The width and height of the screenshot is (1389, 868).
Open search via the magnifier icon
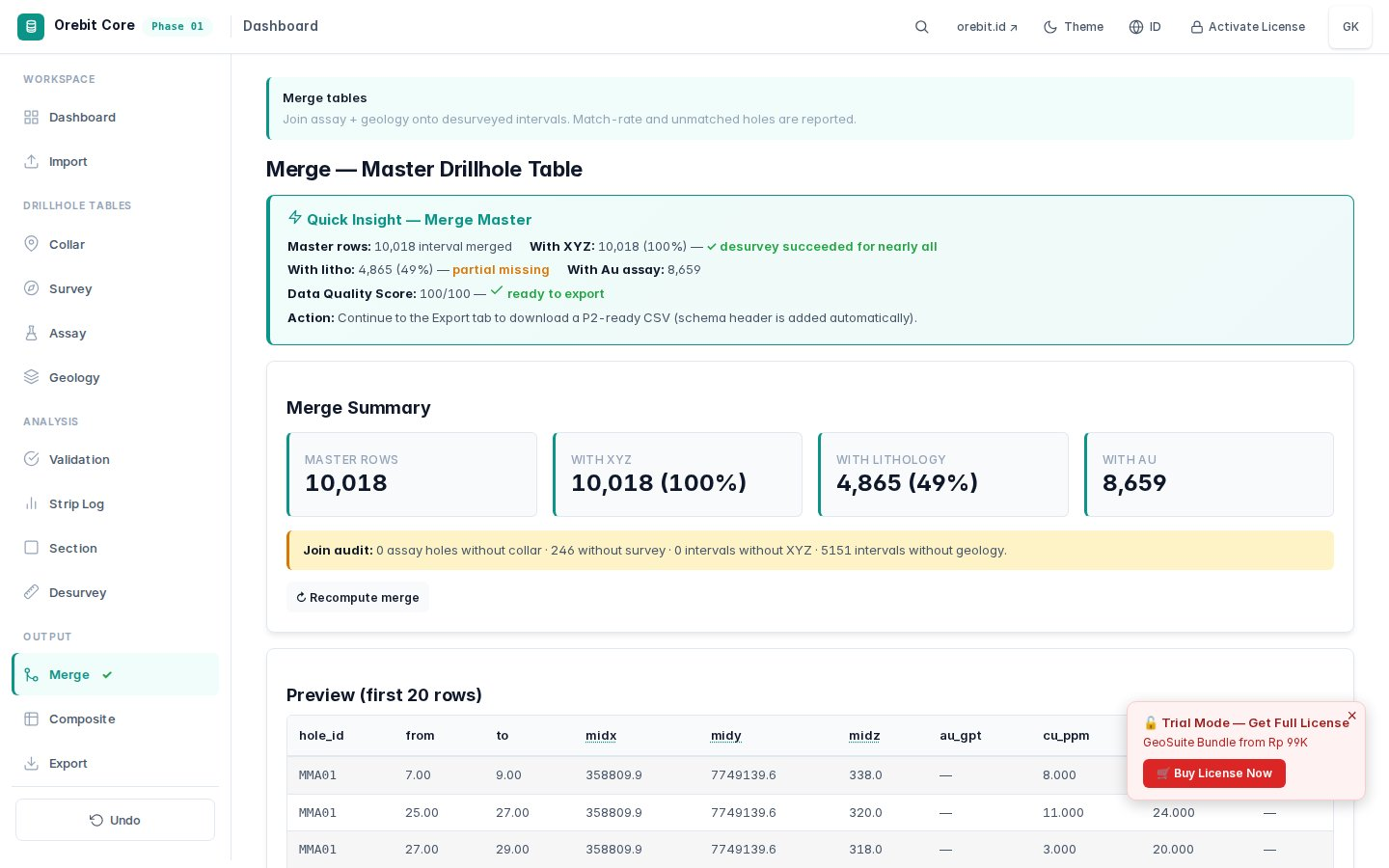pos(921,27)
